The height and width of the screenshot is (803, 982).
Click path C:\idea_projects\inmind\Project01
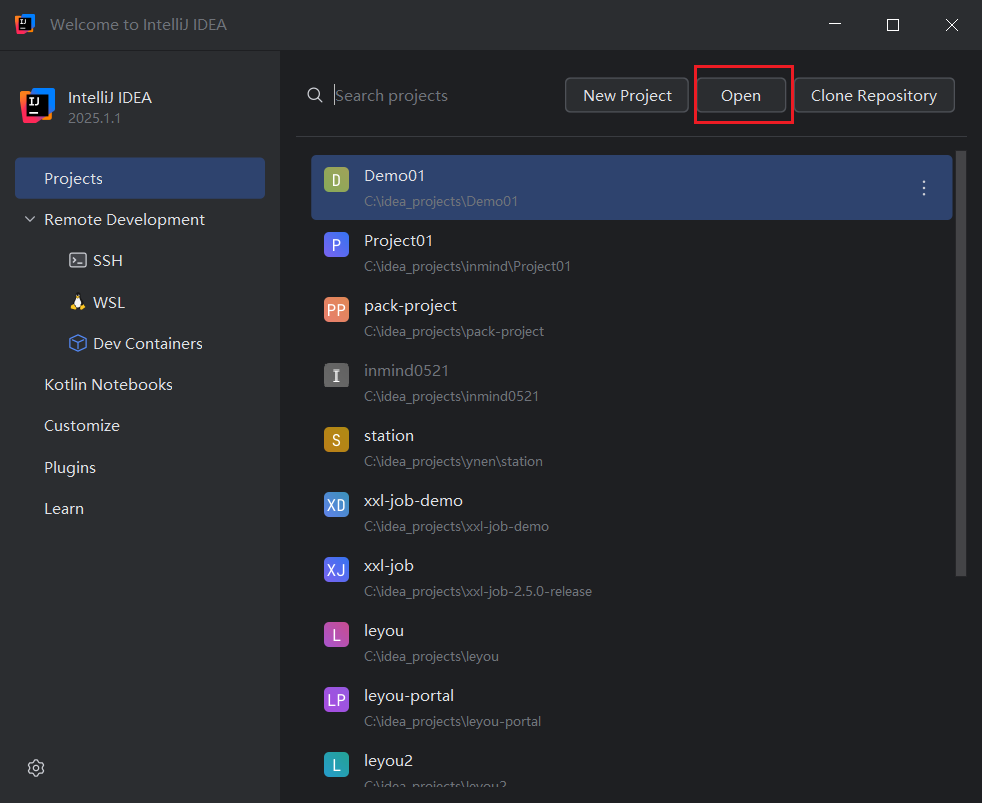click(x=467, y=266)
